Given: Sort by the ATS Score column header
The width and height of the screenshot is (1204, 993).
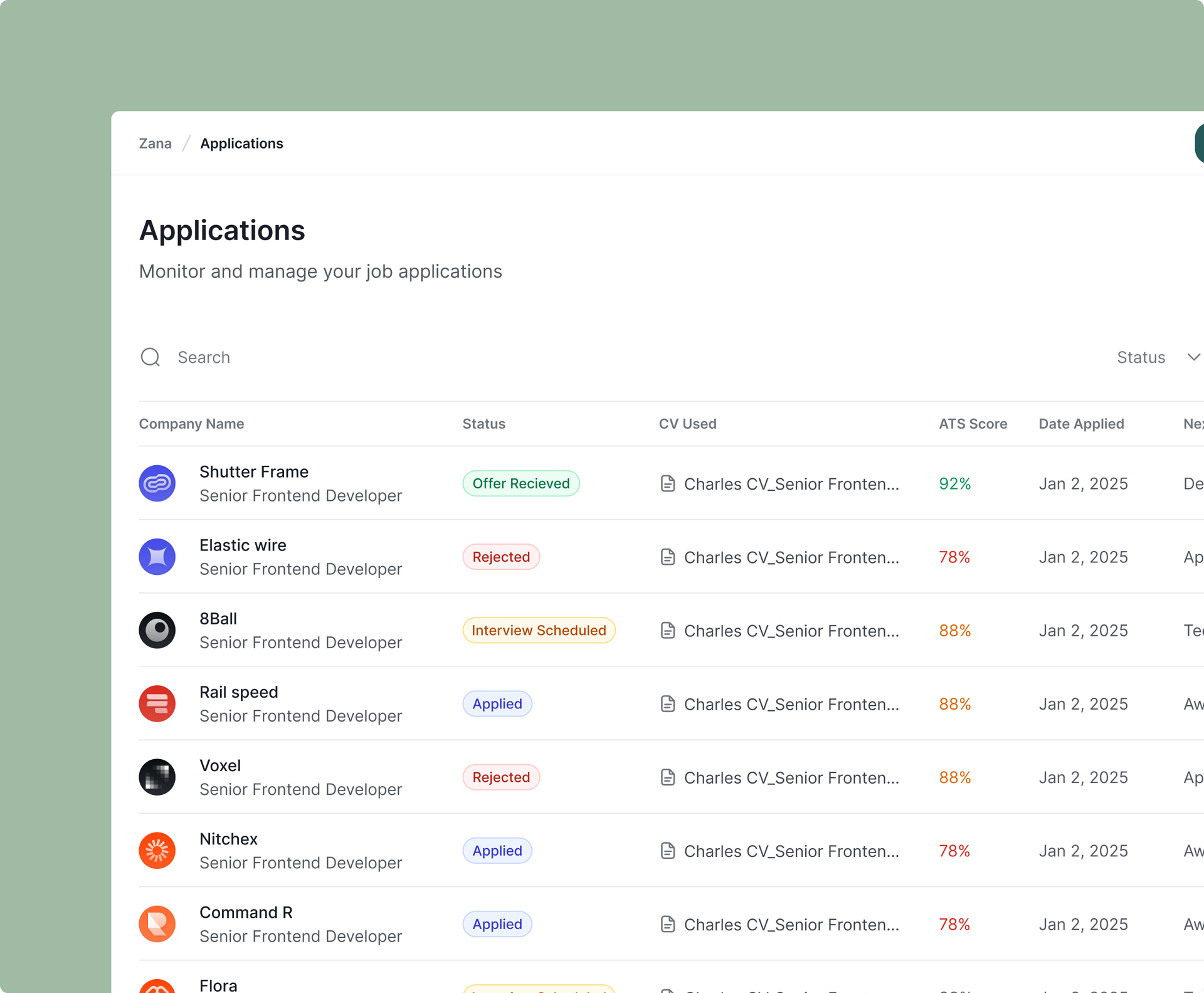Looking at the screenshot, I should [x=973, y=424].
